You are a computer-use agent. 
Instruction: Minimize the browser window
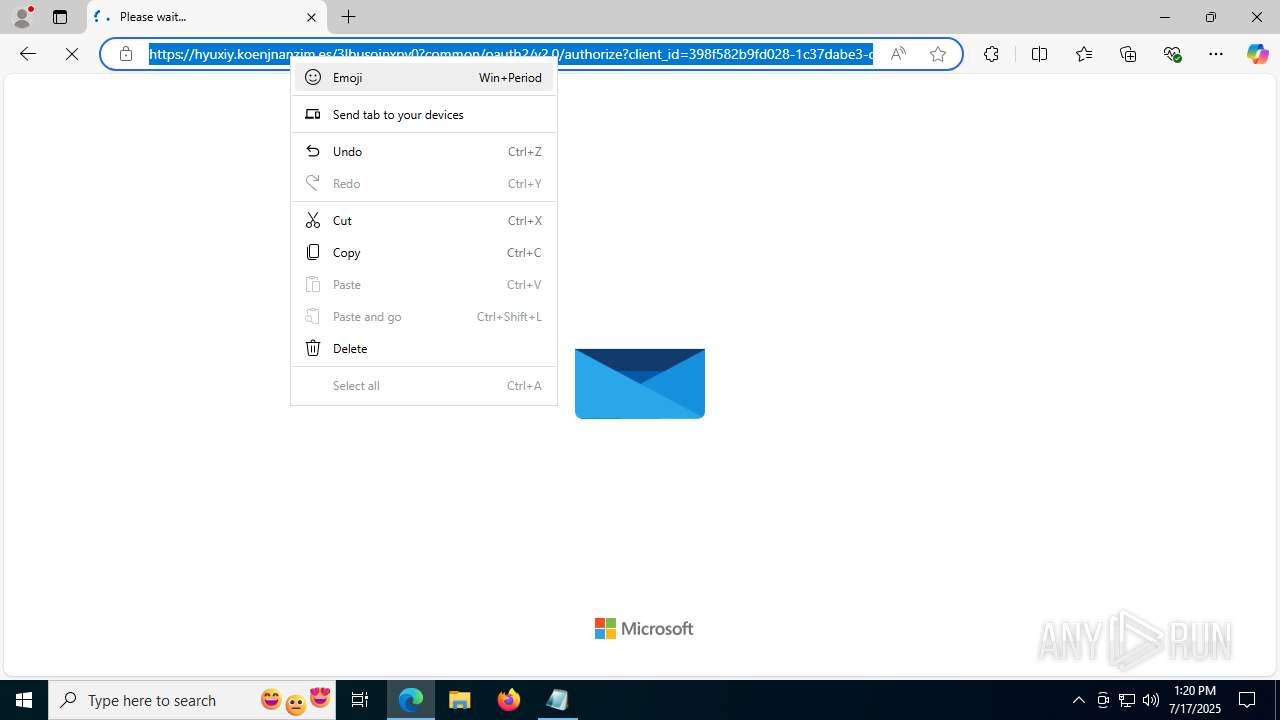[1164, 17]
